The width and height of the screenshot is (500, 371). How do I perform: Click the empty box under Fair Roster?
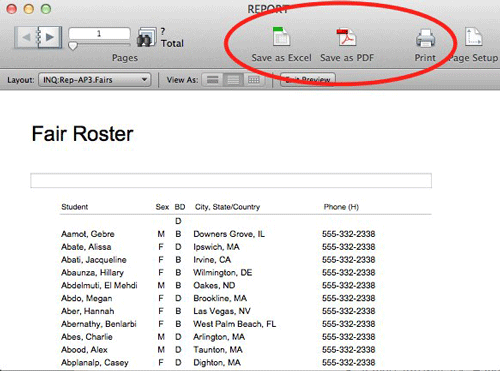[x=231, y=180]
